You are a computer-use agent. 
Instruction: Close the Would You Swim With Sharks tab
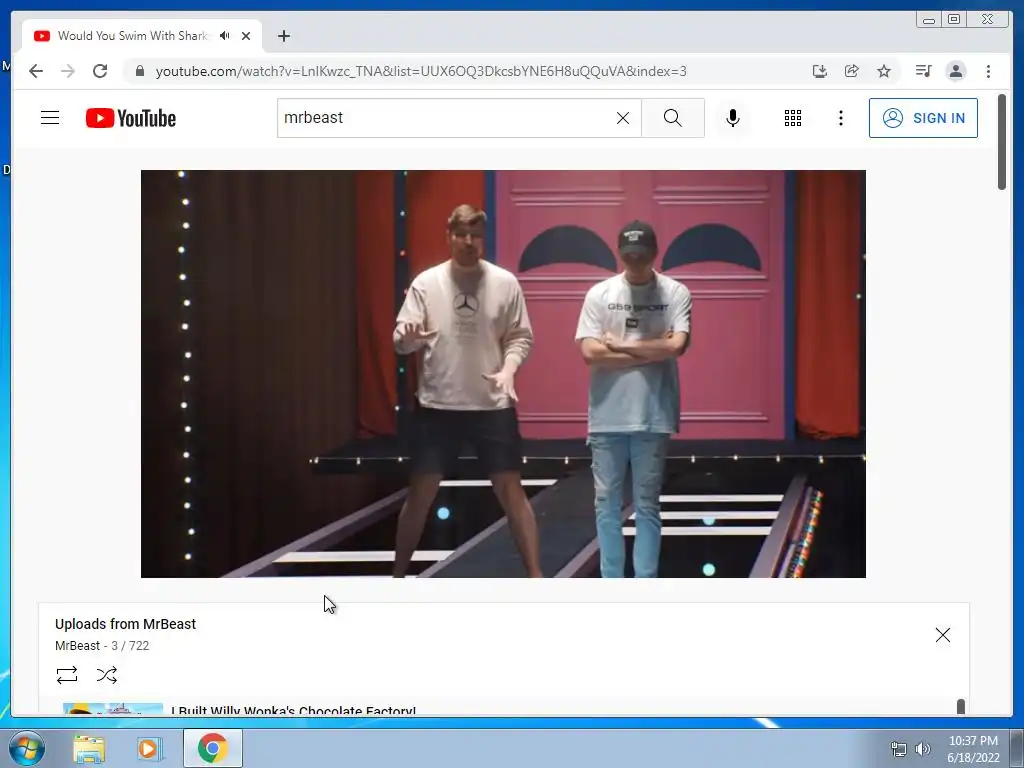[x=246, y=36]
